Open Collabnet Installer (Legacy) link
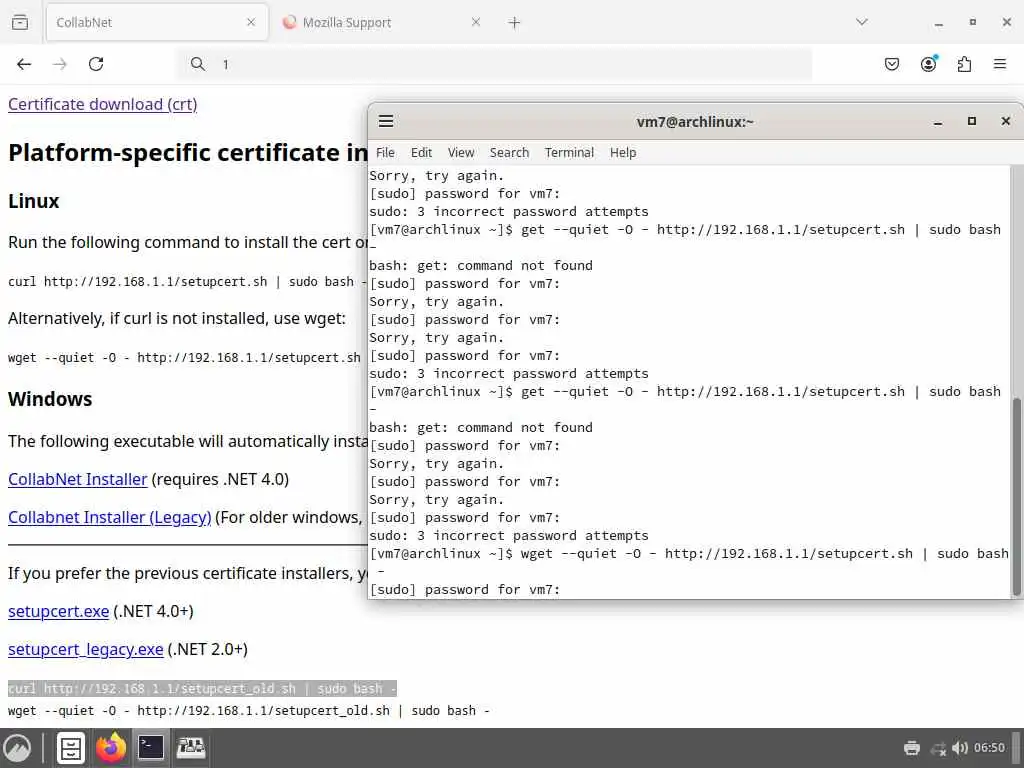 coord(110,517)
